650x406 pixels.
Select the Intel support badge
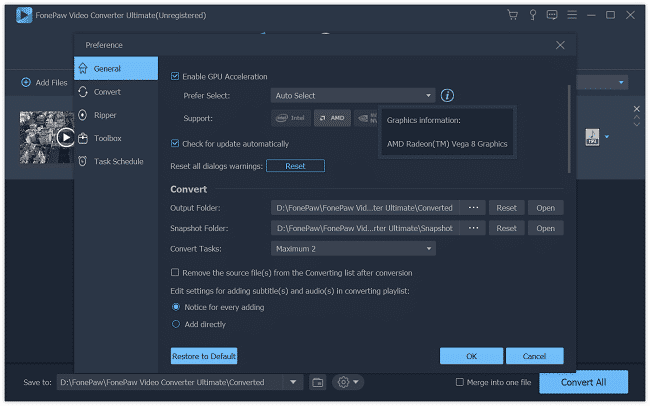(x=291, y=118)
